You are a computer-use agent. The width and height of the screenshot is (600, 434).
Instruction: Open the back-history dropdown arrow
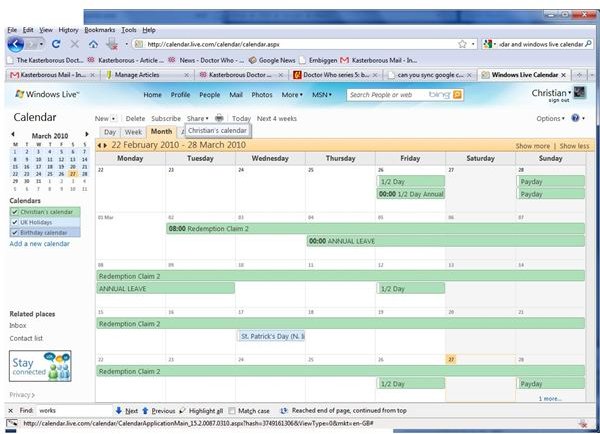[x=41, y=44]
